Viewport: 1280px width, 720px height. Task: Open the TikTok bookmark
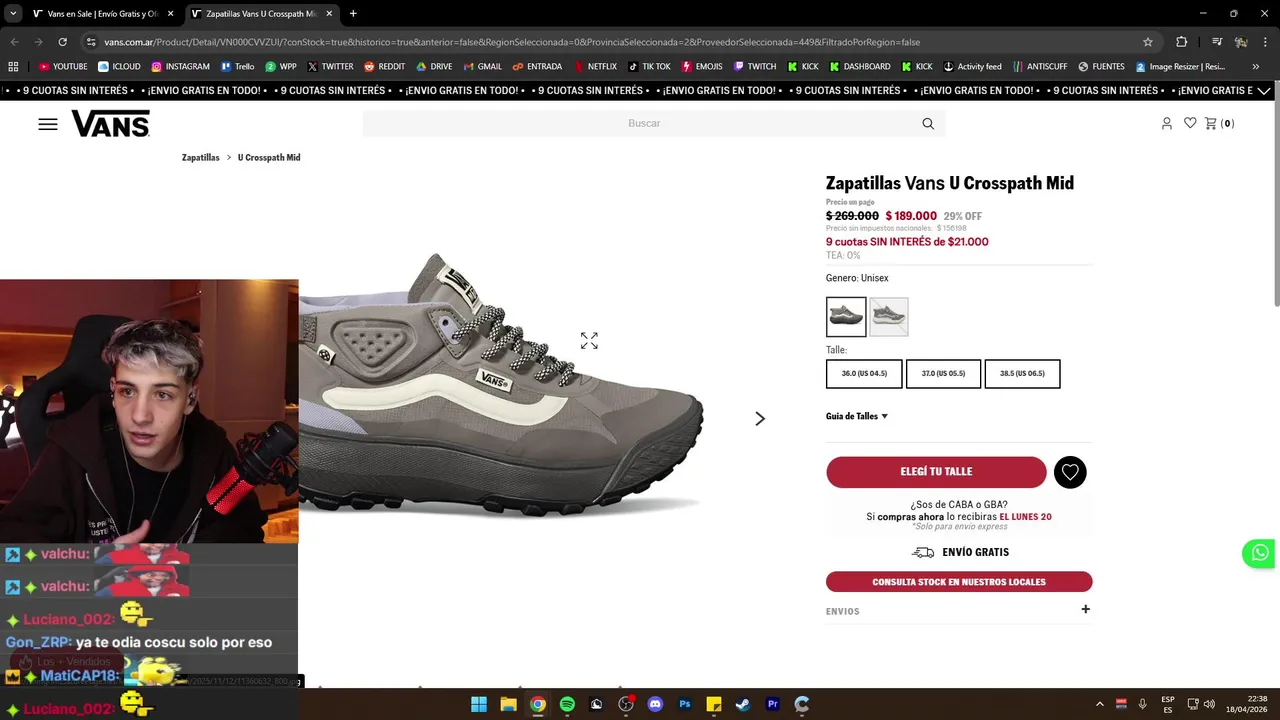650,67
